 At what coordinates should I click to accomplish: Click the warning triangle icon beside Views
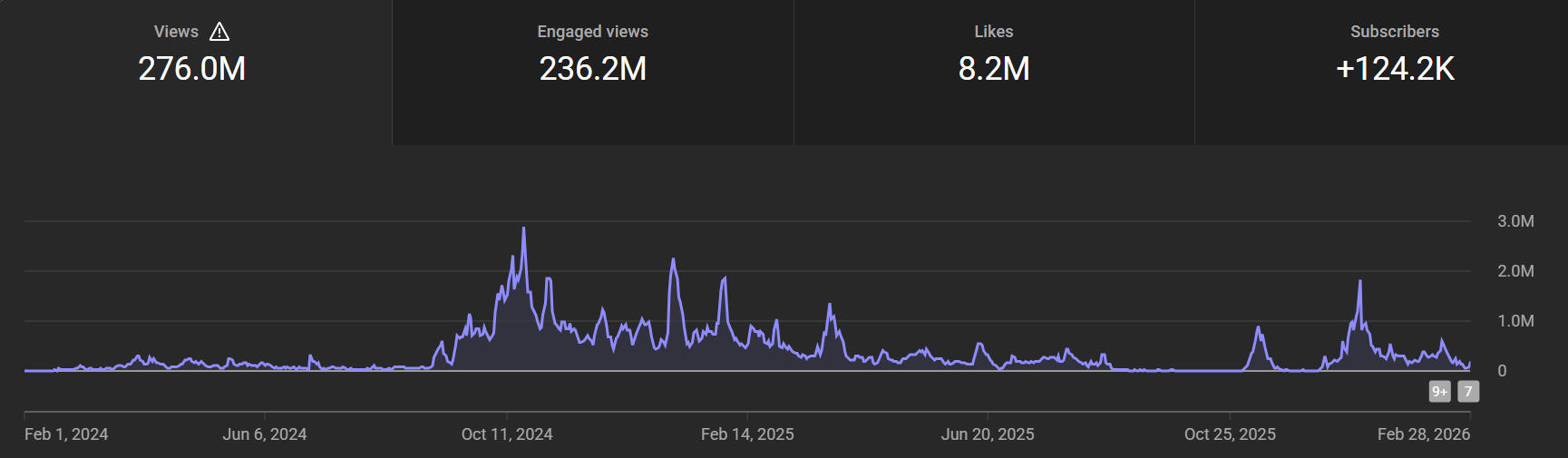[x=219, y=32]
